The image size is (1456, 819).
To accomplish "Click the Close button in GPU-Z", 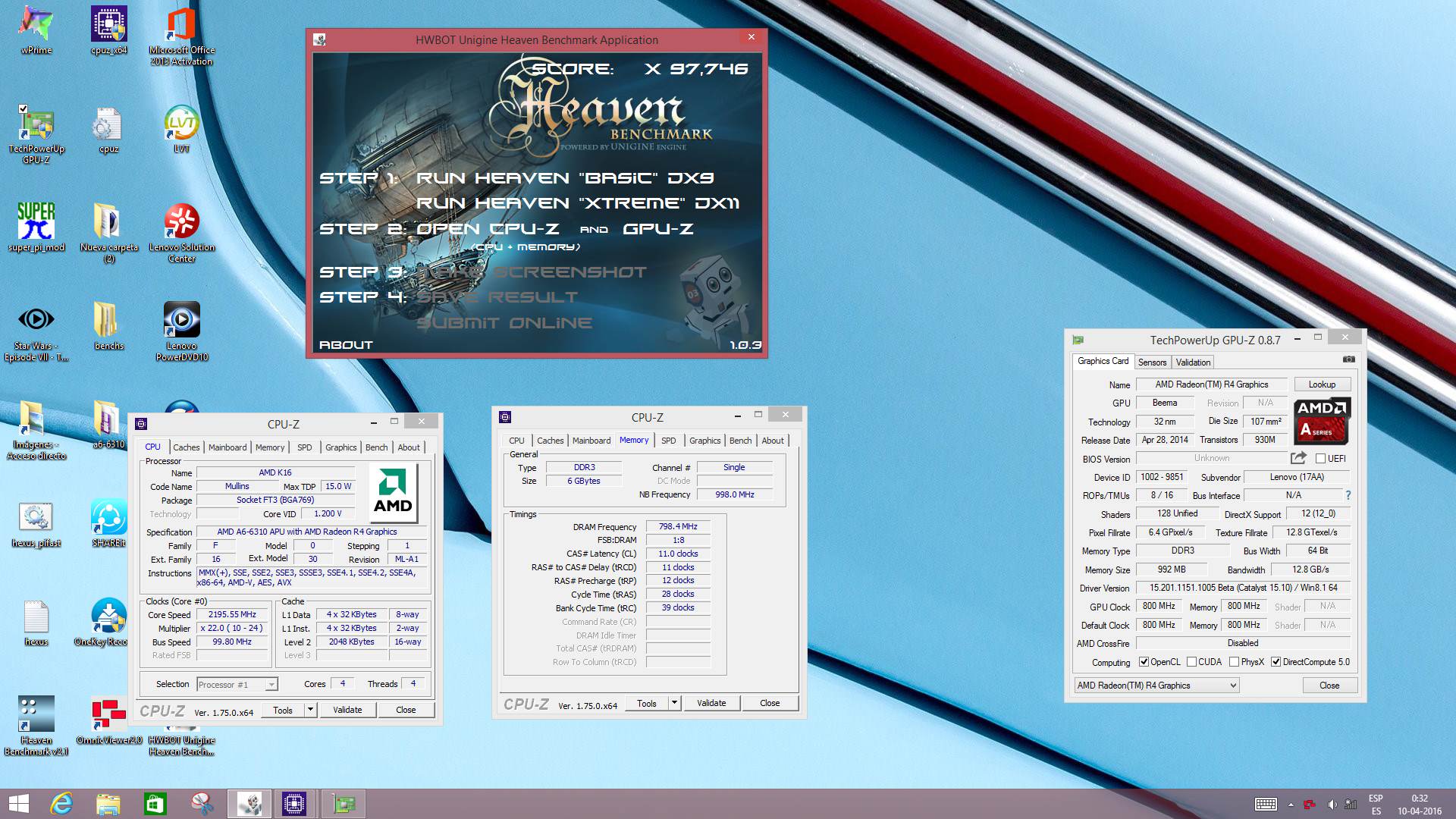I will tap(1329, 686).
